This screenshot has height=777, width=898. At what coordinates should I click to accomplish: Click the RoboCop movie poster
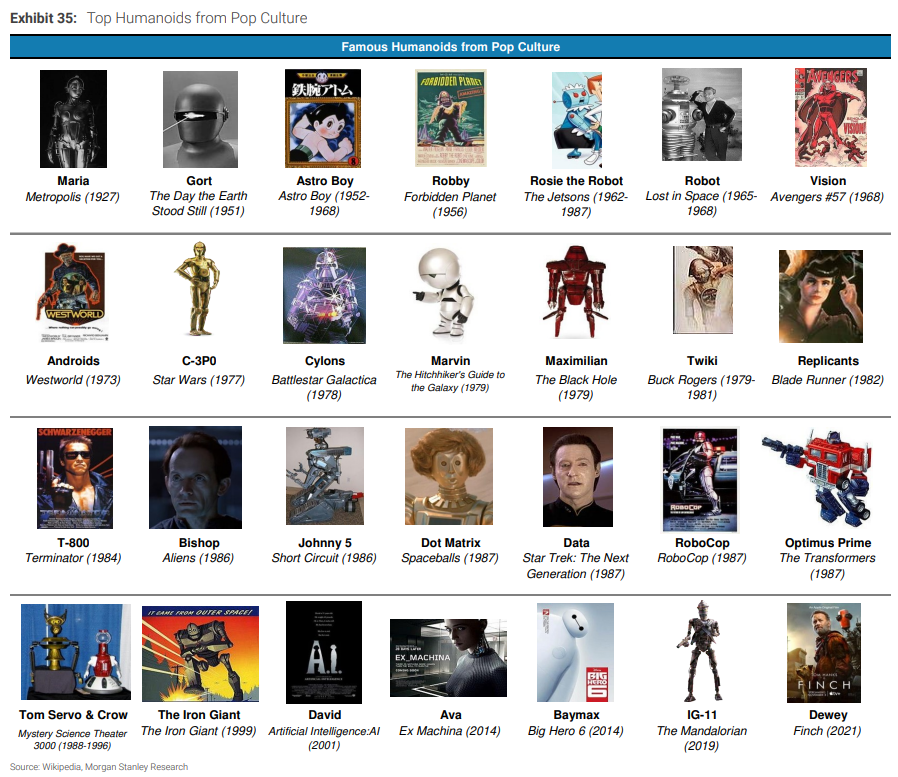click(x=700, y=480)
